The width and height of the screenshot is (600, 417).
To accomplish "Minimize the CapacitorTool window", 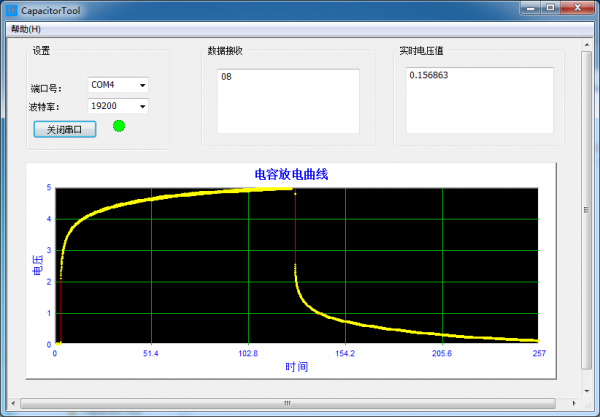I will [530, 8].
